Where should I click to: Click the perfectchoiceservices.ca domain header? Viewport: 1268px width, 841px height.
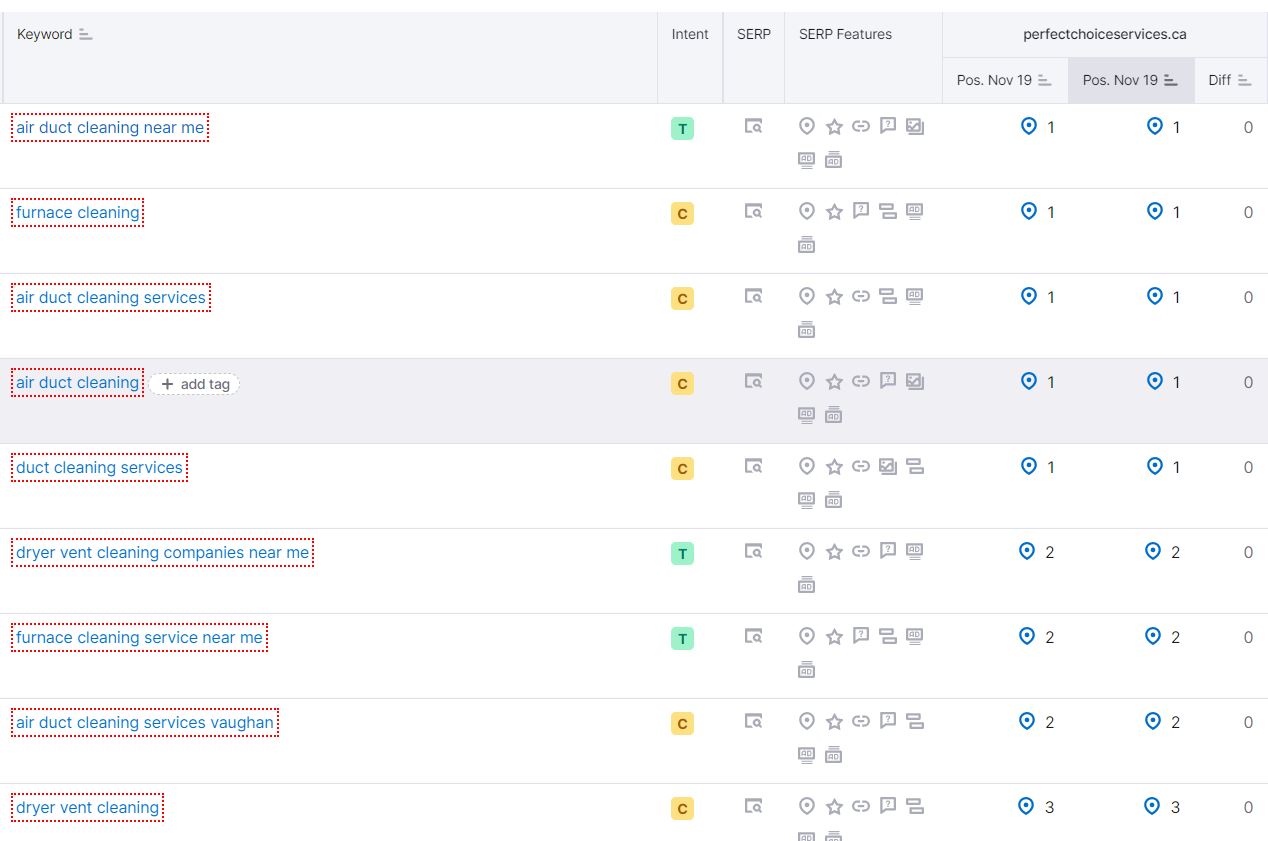(1104, 34)
